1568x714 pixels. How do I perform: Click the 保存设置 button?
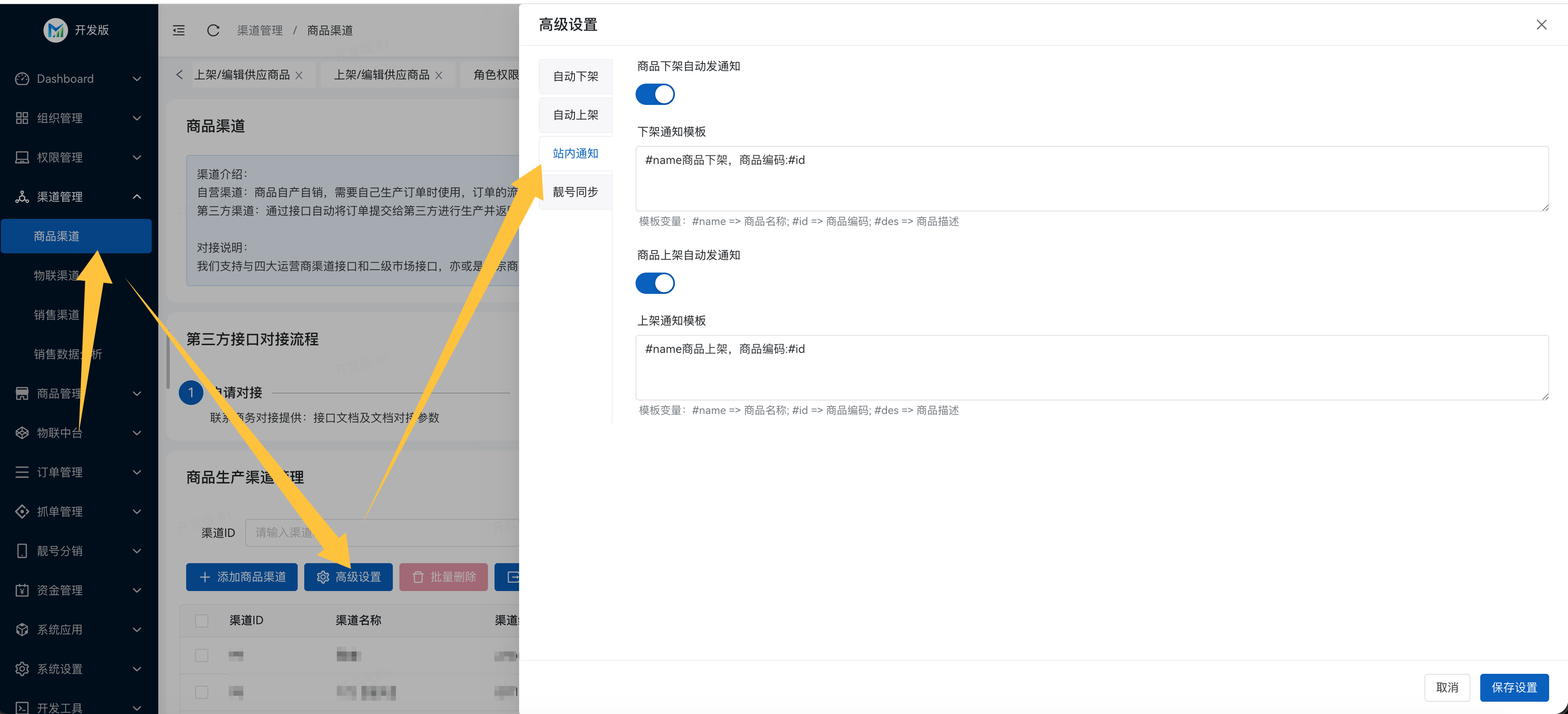coord(1514,687)
